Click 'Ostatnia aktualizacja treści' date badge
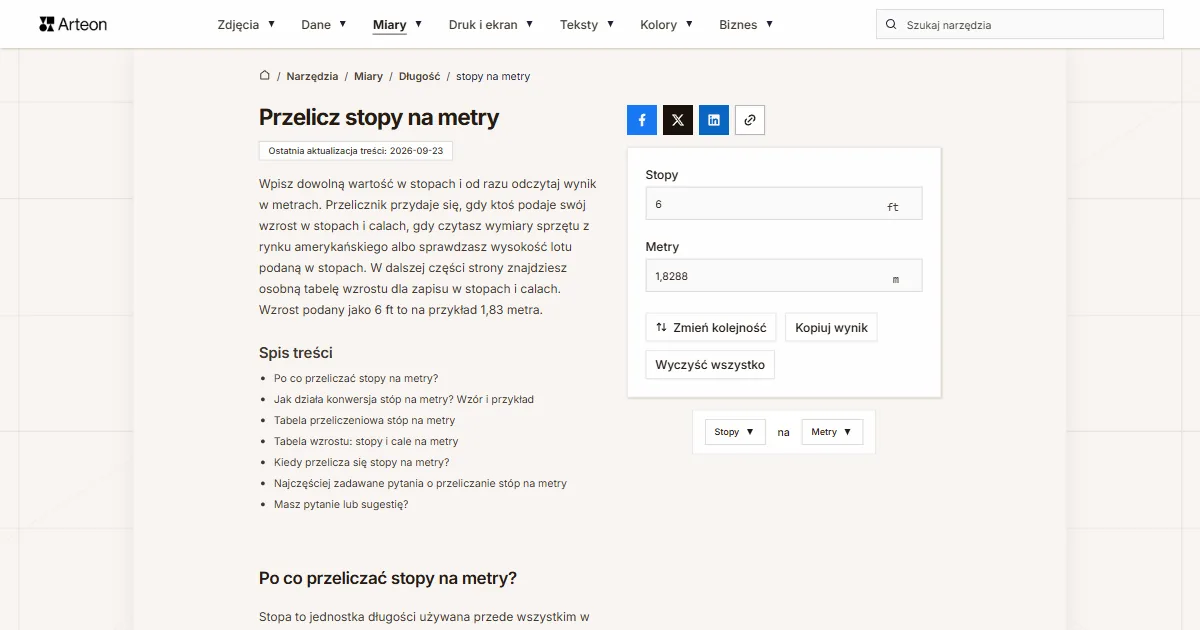Image resolution: width=1200 pixels, height=630 pixels. click(356, 150)
